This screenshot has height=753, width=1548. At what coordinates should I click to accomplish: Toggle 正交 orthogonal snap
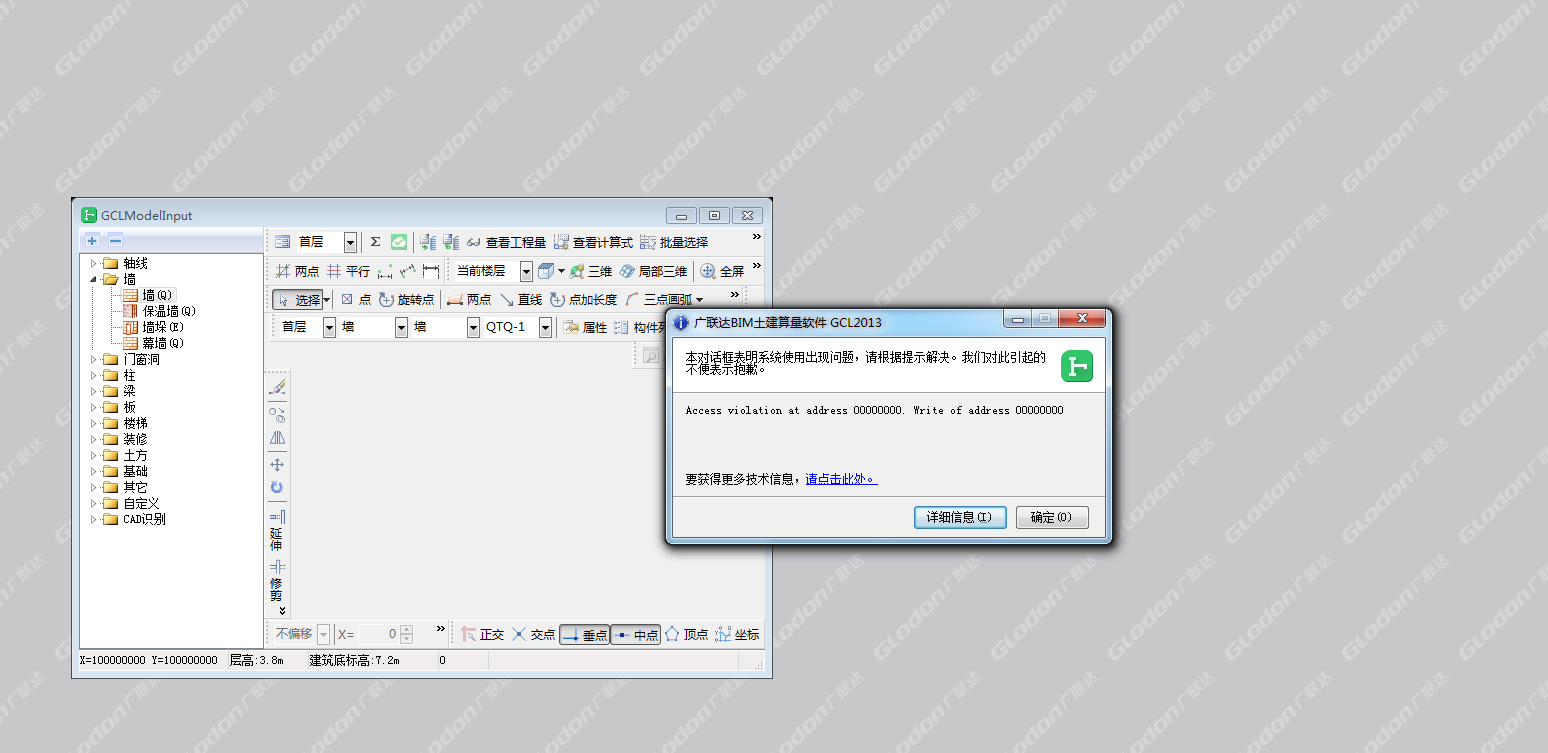tap(482, 634)
